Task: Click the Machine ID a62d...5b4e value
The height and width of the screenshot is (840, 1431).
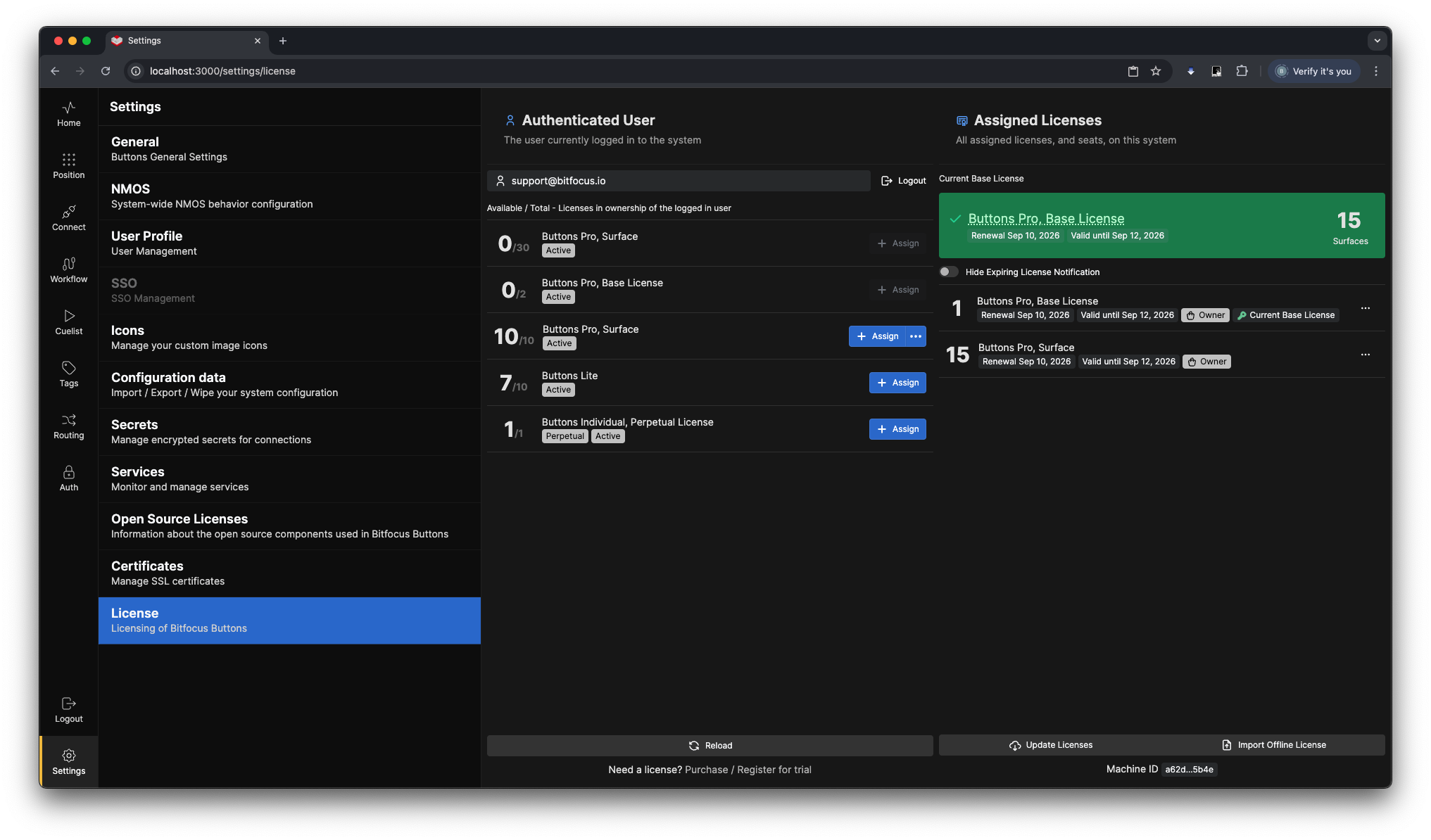Action: tap(1189, 770)
